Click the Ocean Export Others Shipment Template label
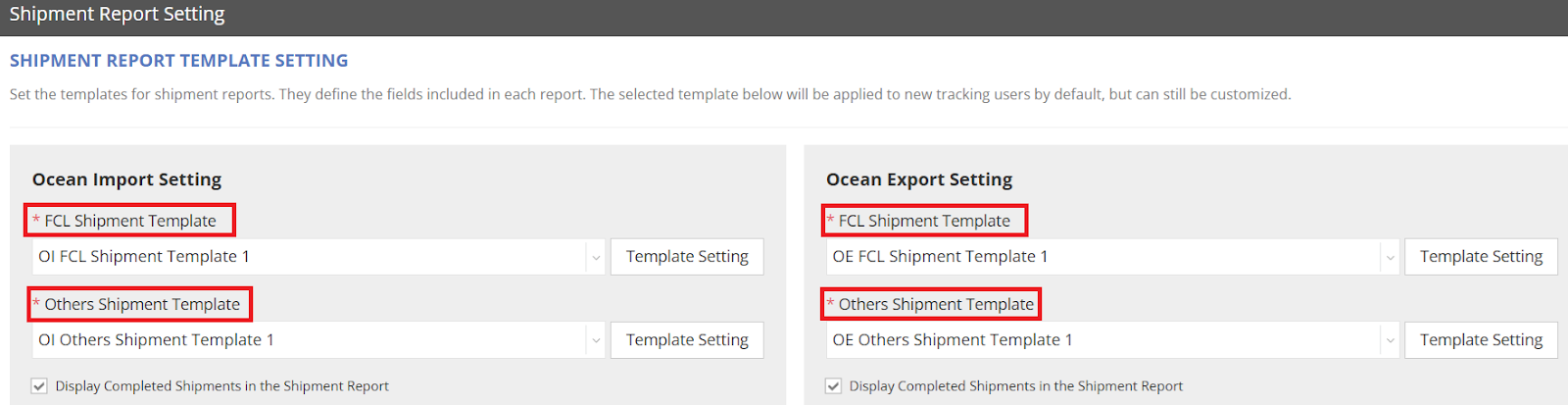 936,305
